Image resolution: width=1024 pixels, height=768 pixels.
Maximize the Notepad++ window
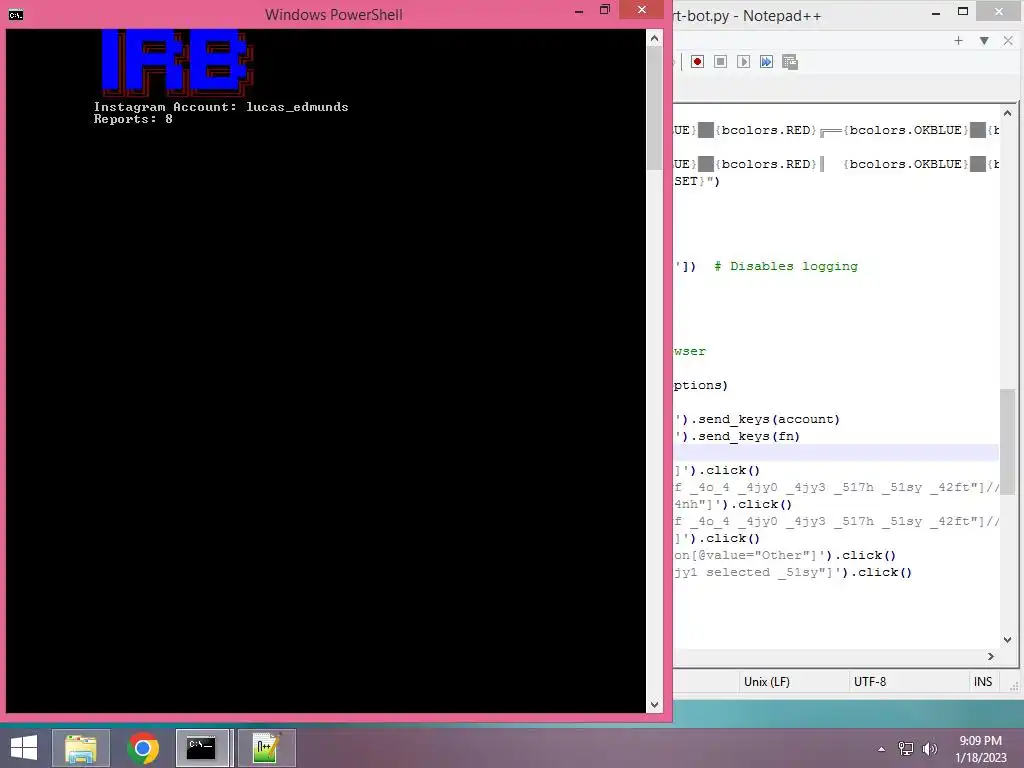coord(963,11)
